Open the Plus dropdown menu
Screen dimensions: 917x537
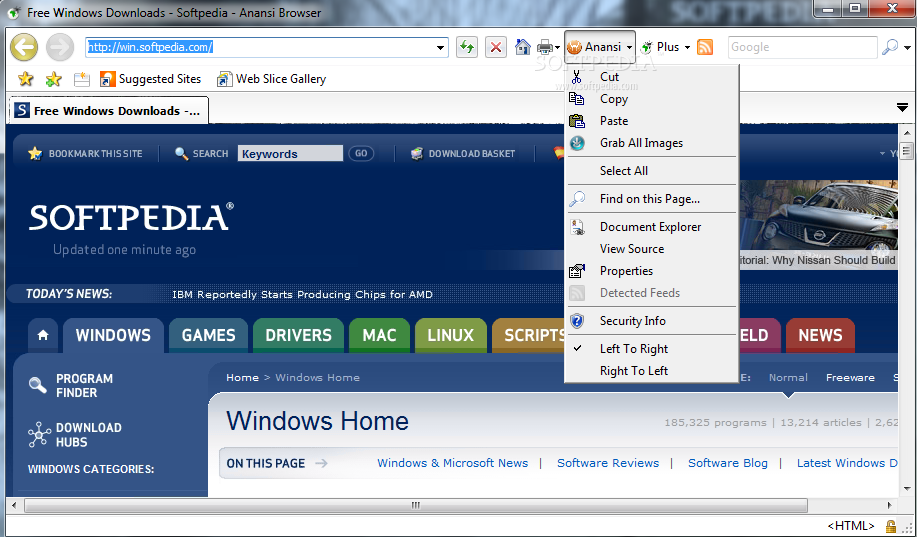pyautogui.click(x=666, y=47)
